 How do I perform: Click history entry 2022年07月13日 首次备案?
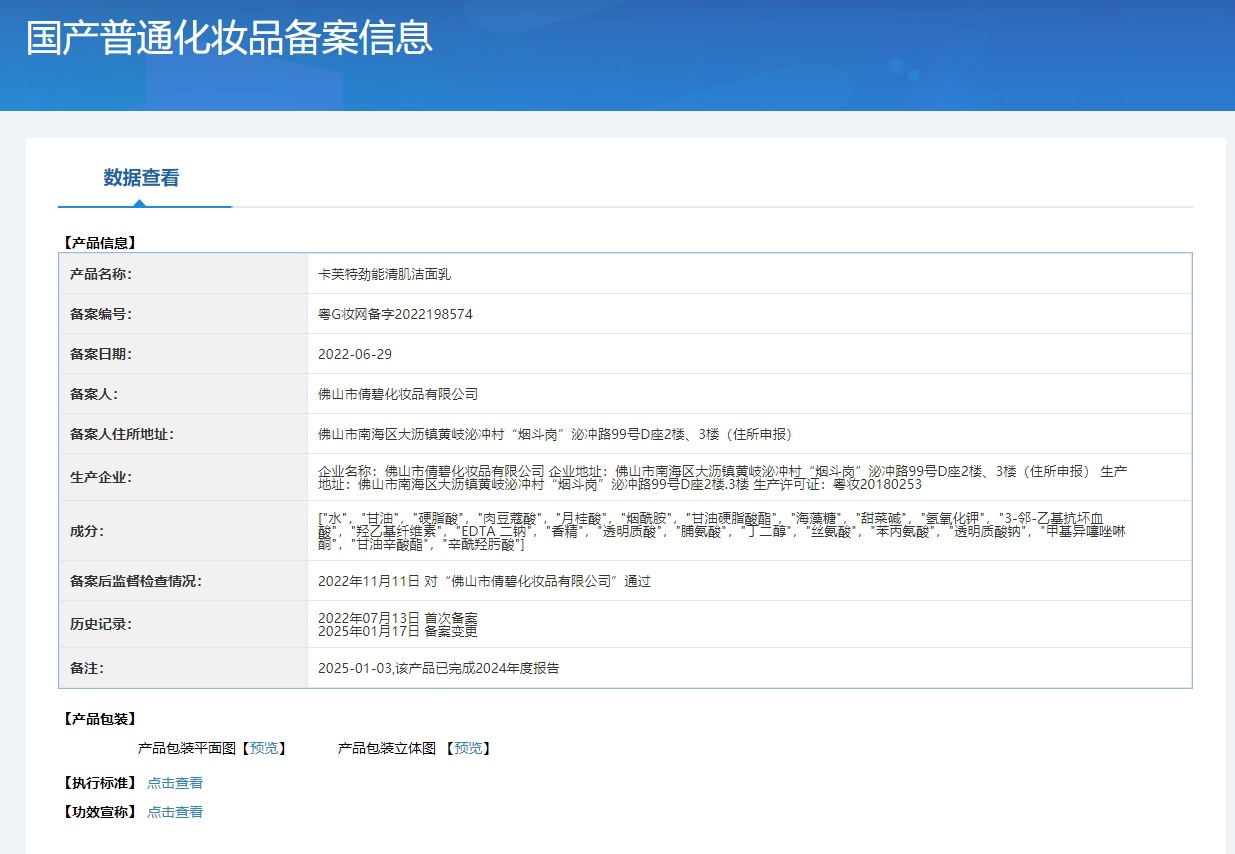coord(397,618)
